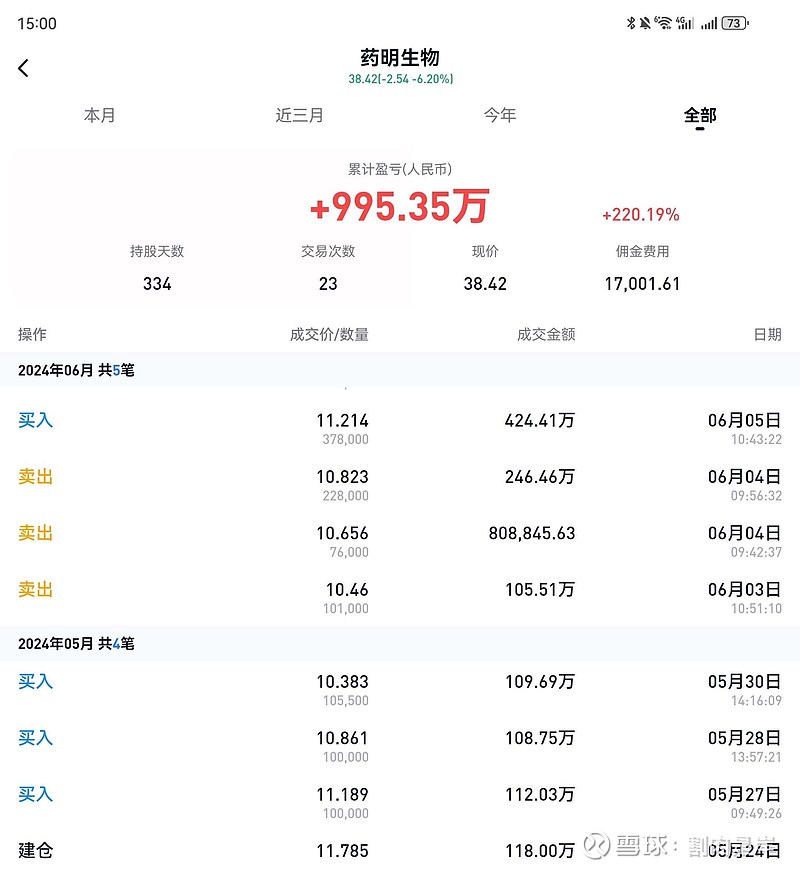
Task: Tap the date 05月27日
Action: (744, 794)
